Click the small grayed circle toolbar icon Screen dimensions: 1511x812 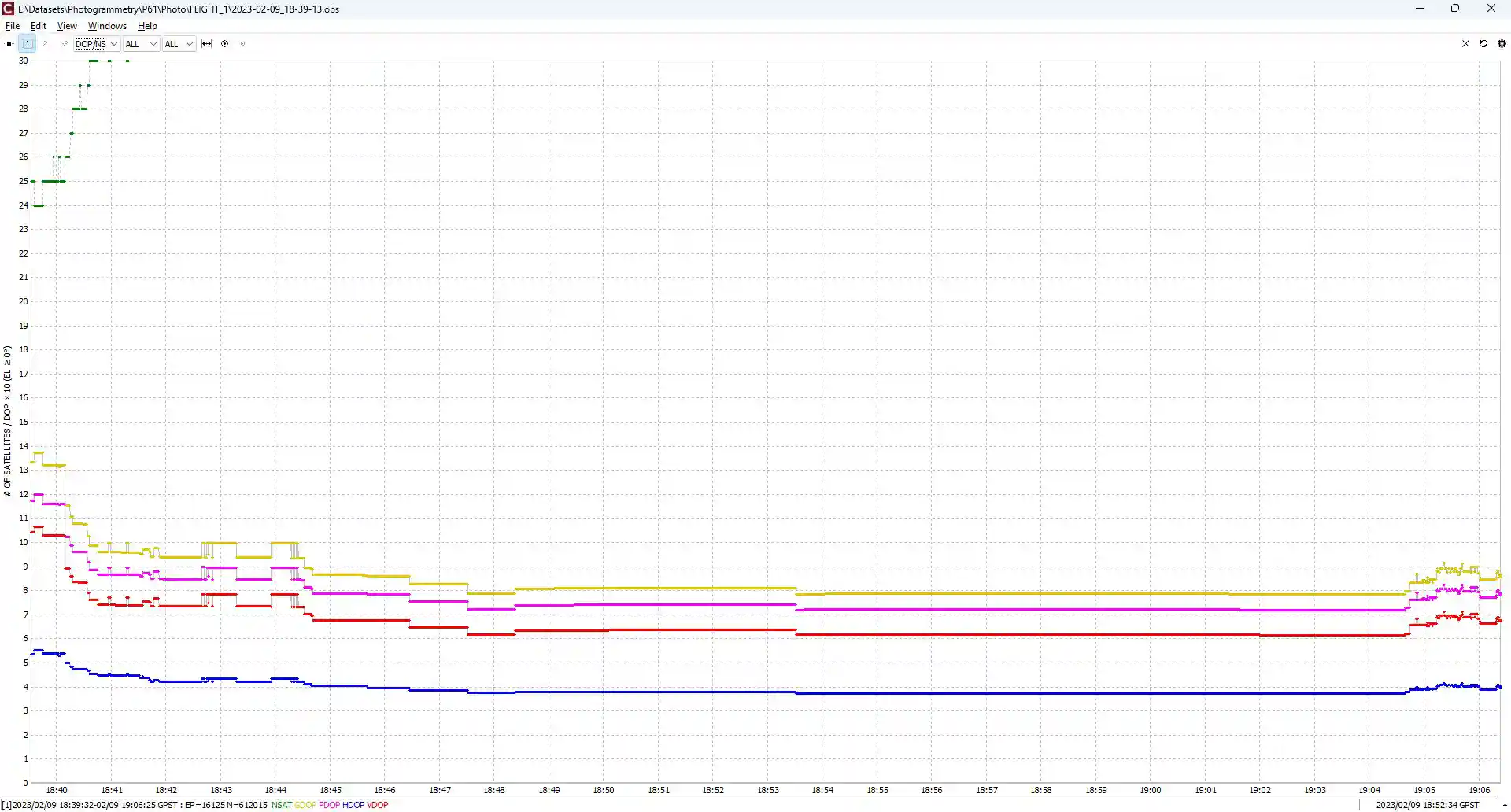click(x=242, y=44)
